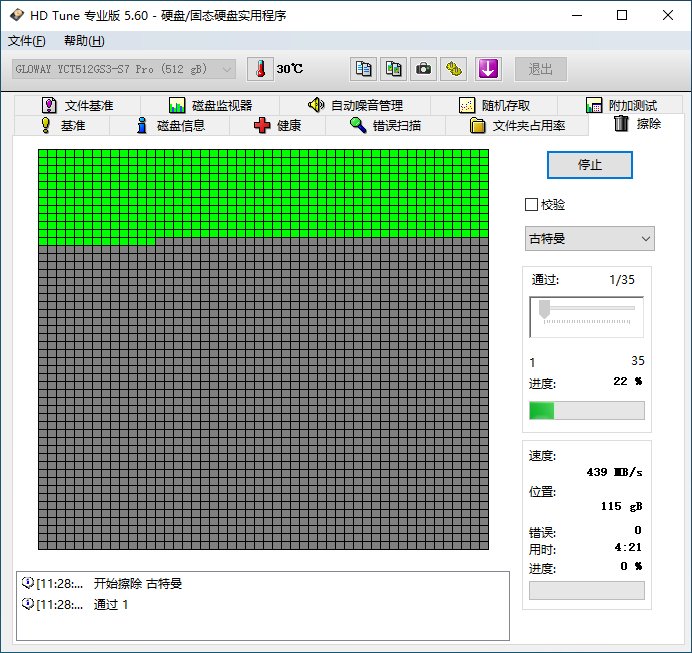Image resolution: width=692 pixels, height=653 pixels.
Task: Select the 擦除 tab
Action: [637, 124]
